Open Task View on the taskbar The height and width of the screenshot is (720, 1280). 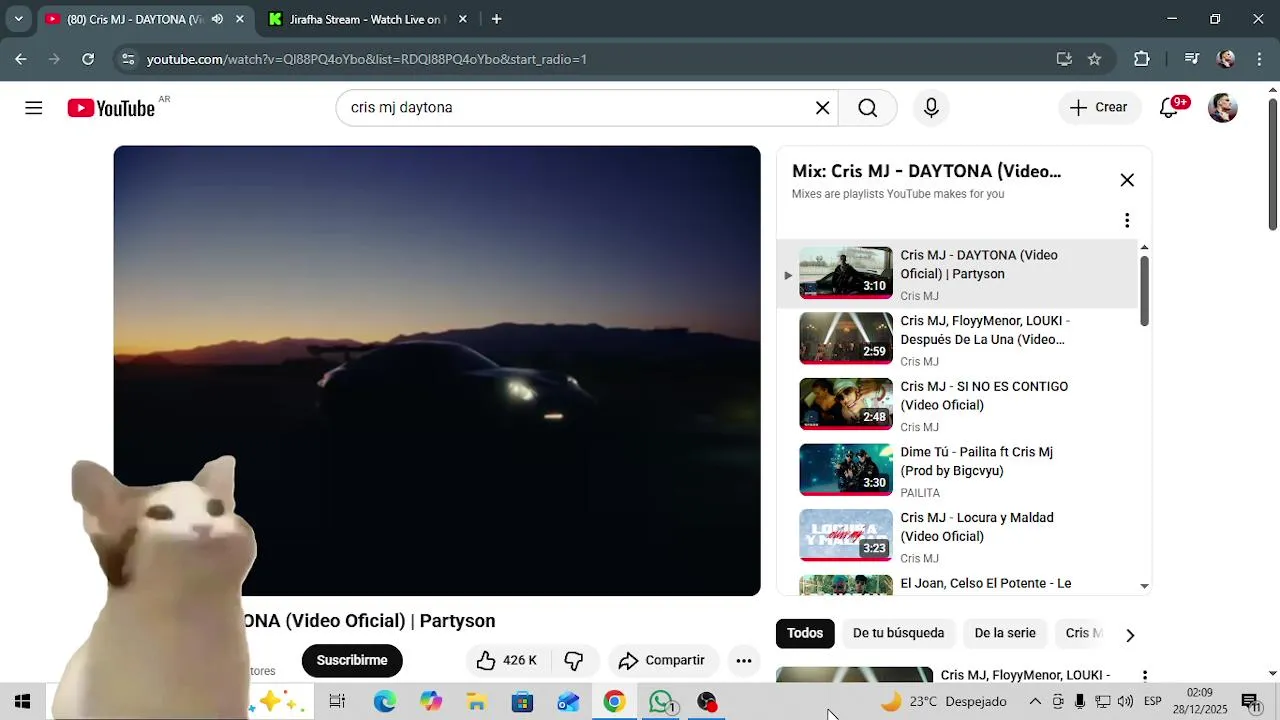click(x=337, y=702)
